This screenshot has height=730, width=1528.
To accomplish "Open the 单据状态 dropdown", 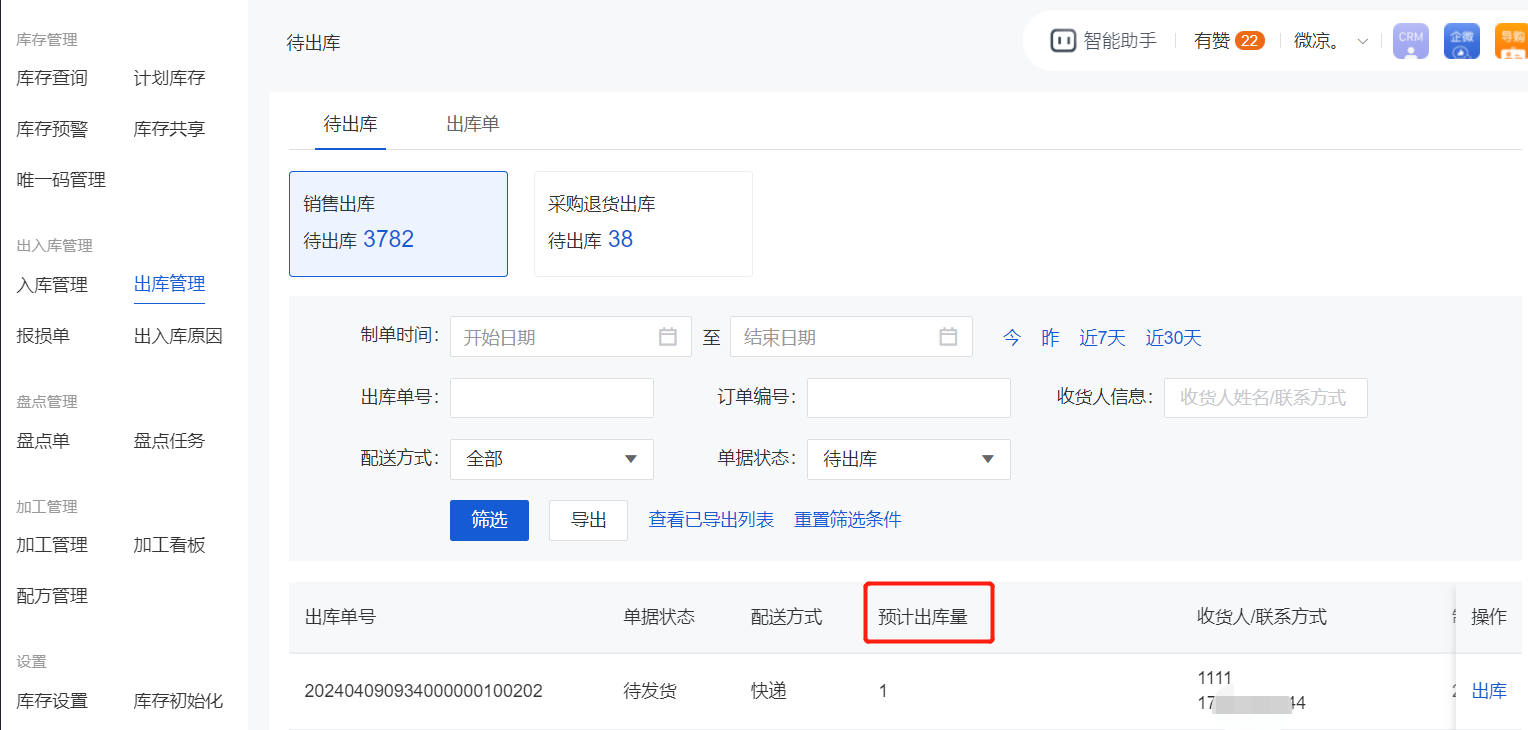I will tap(908, 459).
